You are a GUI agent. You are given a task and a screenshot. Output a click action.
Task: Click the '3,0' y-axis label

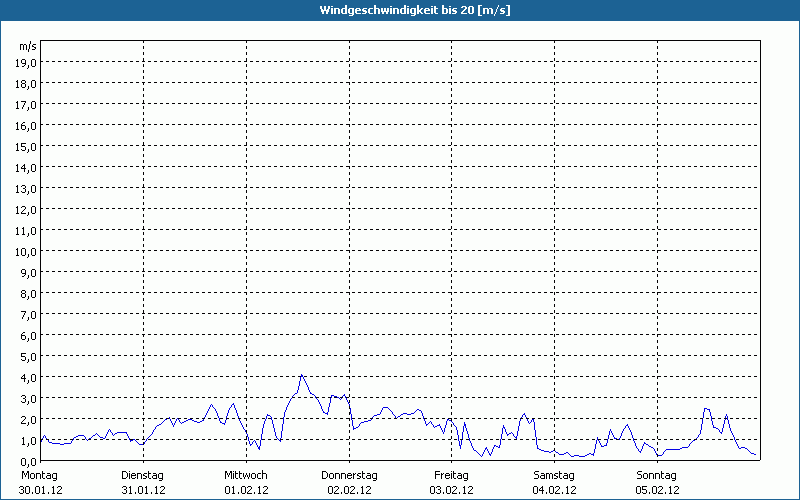pyautogui.click(x=28, y=398)
